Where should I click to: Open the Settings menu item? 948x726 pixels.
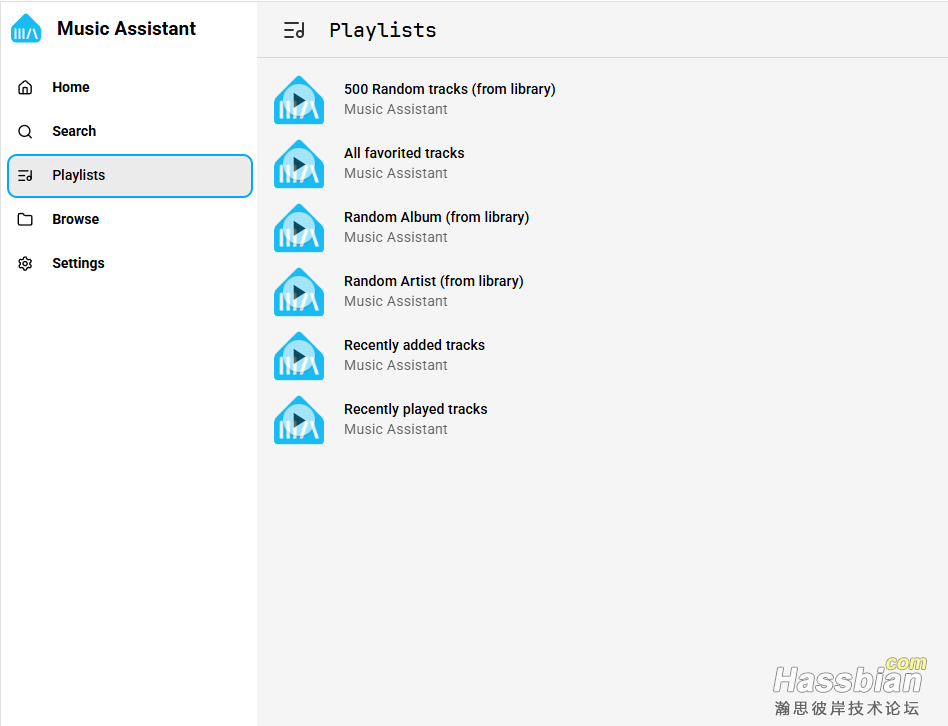tap(78, 263)
